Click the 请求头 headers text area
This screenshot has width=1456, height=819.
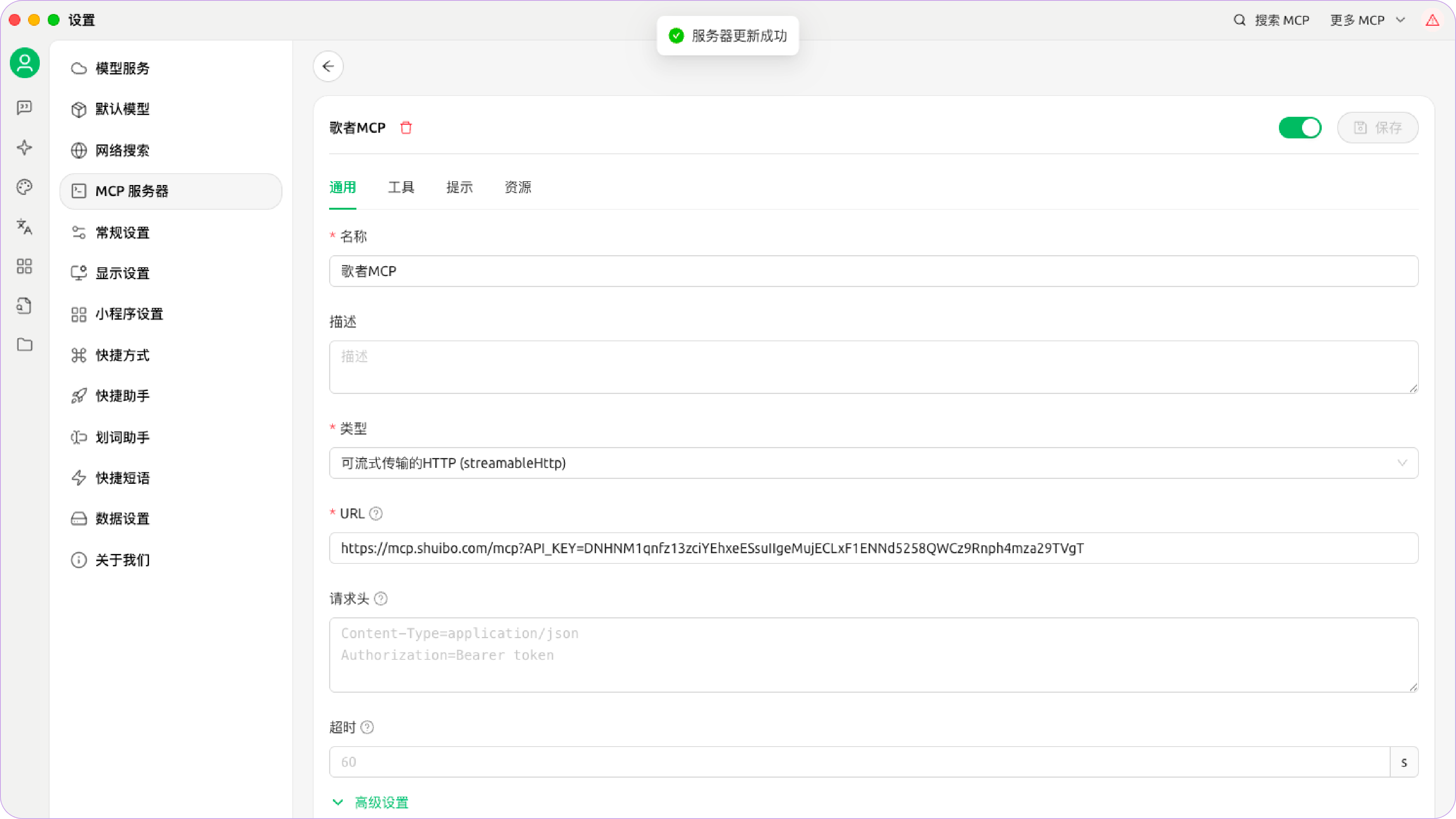coord(874,654)
